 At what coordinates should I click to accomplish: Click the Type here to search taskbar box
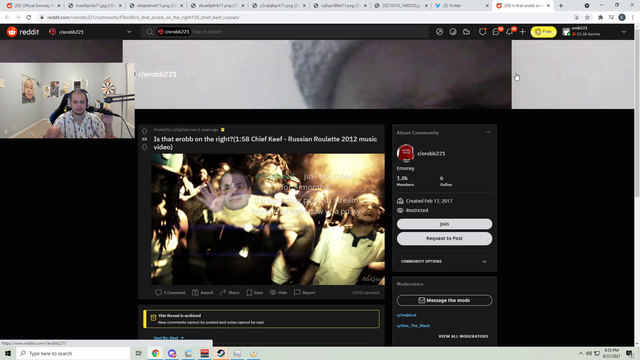click(73, 353)
